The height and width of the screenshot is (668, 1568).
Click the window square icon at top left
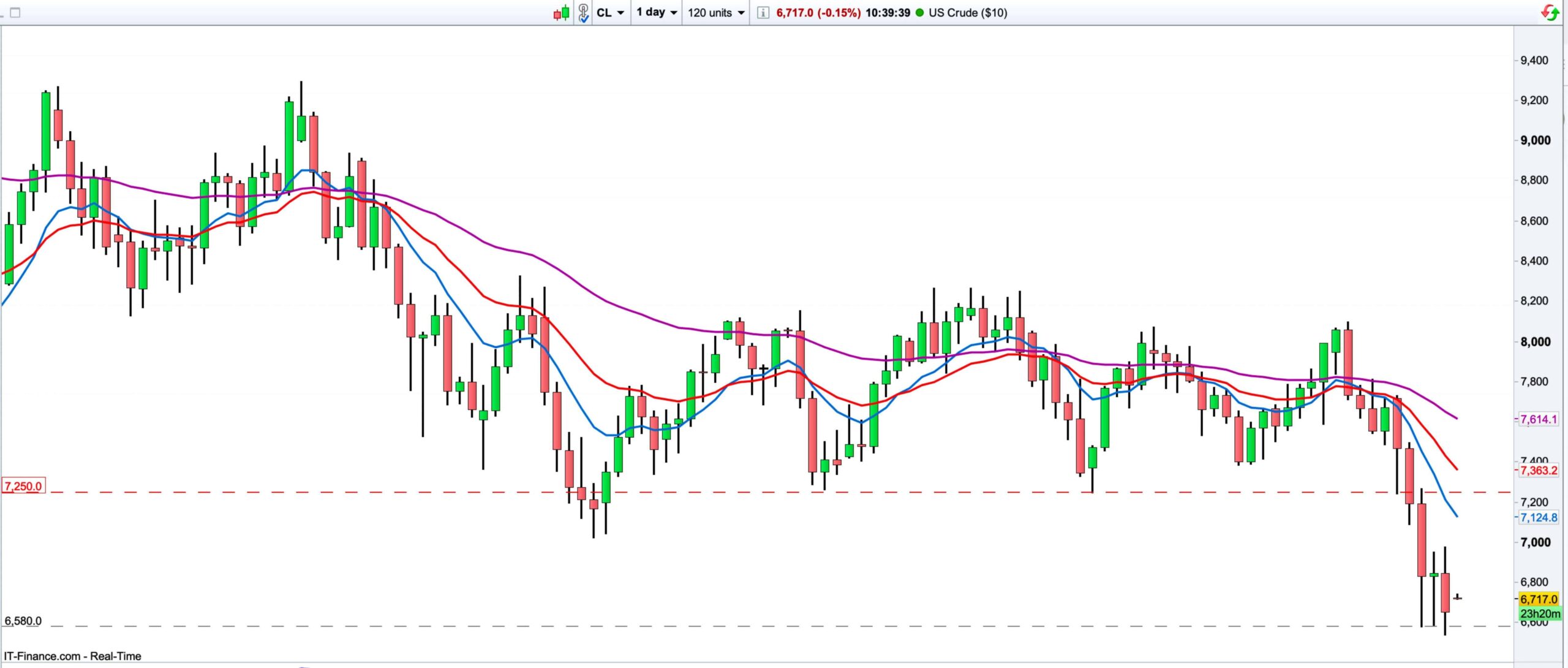point(15,12)
